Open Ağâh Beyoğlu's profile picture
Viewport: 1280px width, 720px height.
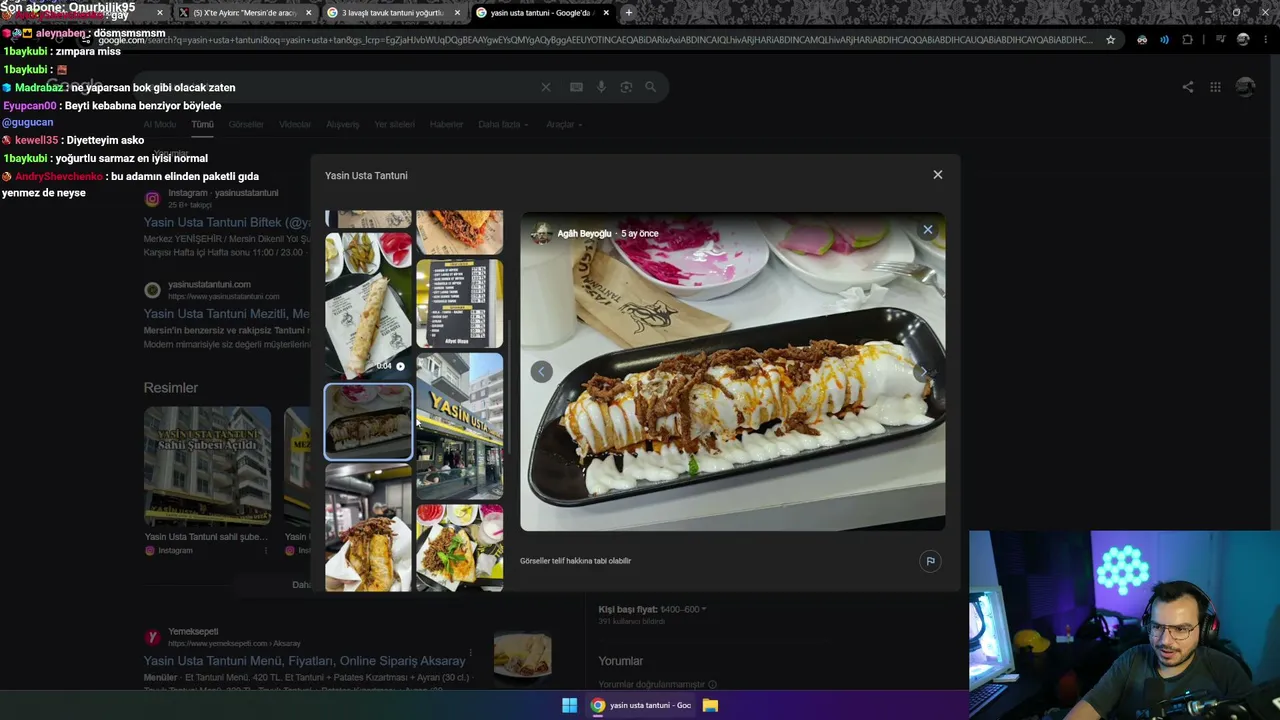(541, 234)
